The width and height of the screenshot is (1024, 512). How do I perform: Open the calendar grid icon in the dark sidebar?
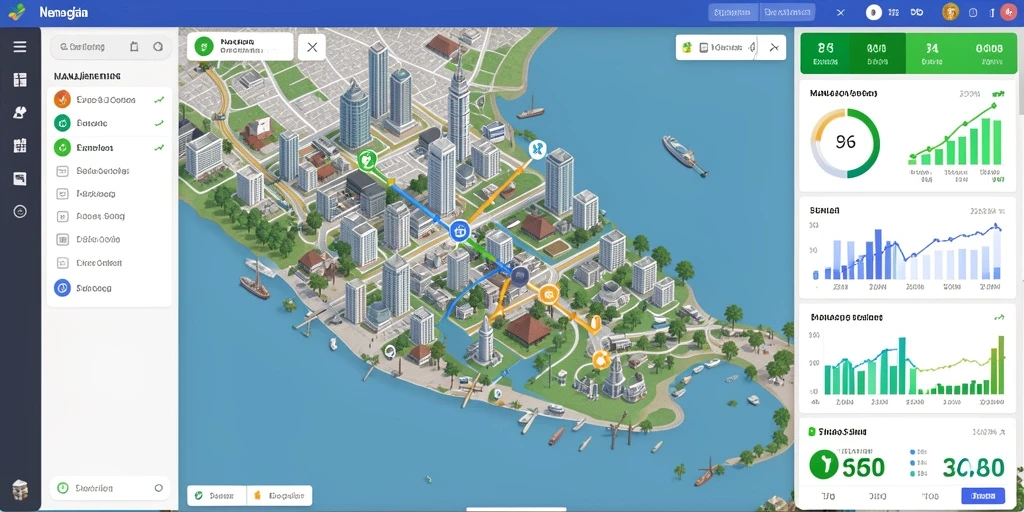(20, 145)
